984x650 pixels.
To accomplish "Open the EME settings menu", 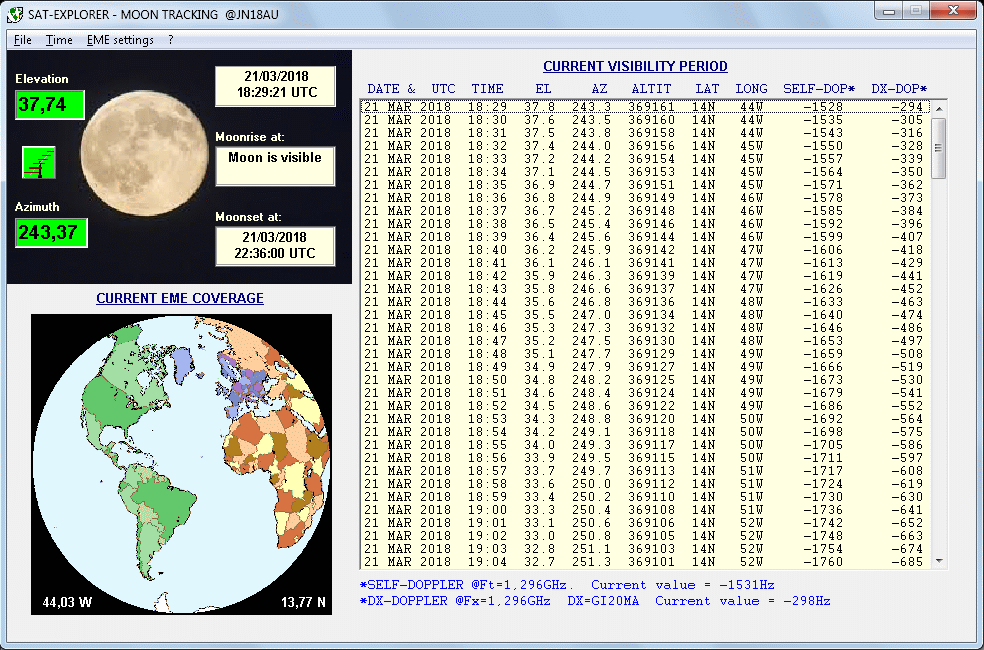I will [x=120, y=40].
